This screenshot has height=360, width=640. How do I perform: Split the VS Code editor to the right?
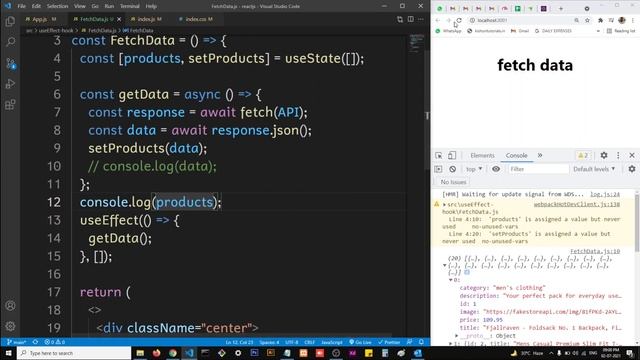pyautogui.click(x=411, y=19)
